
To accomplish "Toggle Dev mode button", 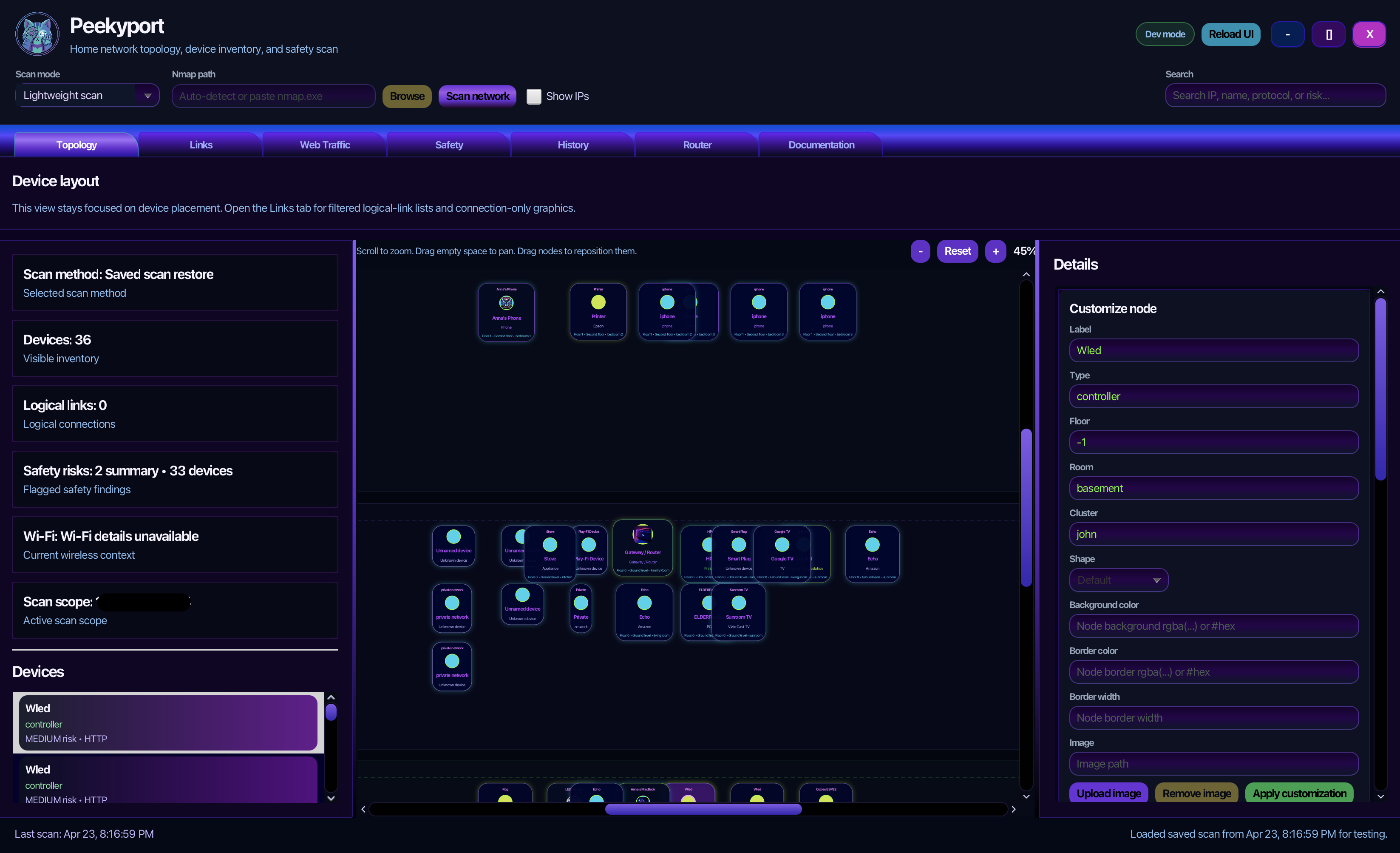I will pyautogui.click(x=1165, y=34).
